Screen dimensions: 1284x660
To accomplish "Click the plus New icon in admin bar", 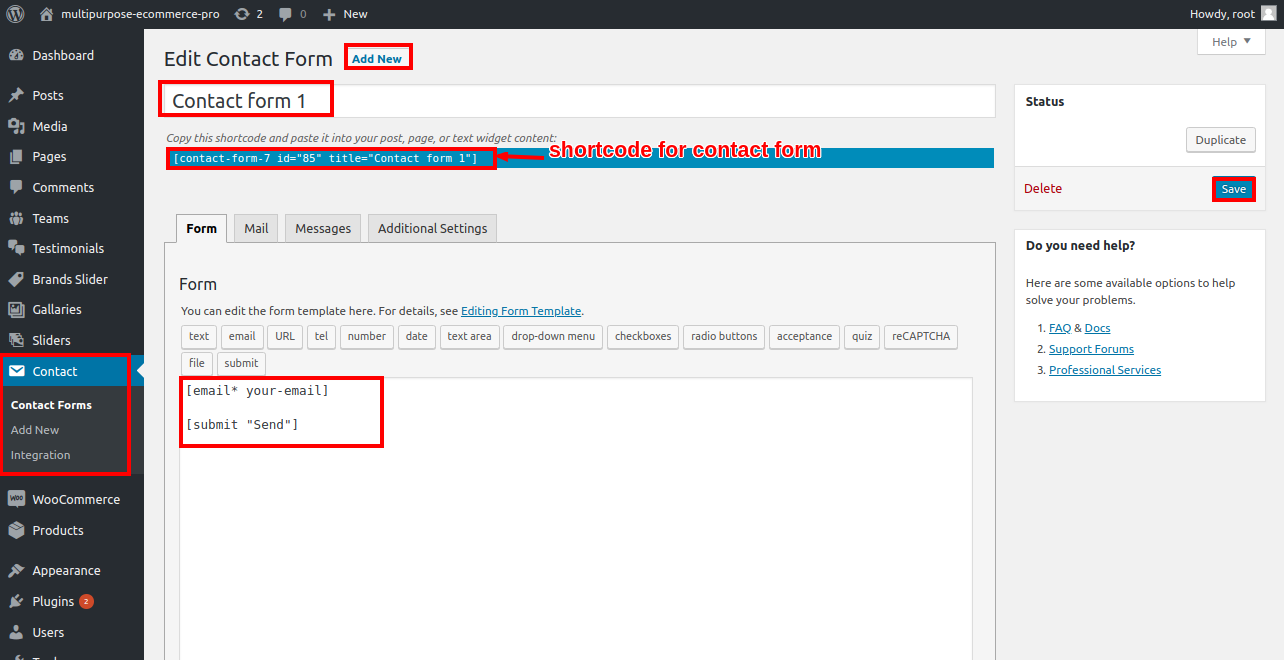I will (329, 14).
